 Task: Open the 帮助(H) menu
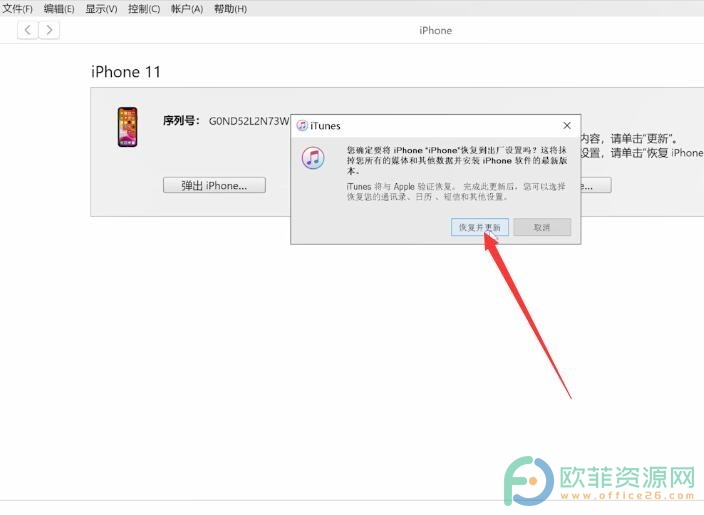230,9
